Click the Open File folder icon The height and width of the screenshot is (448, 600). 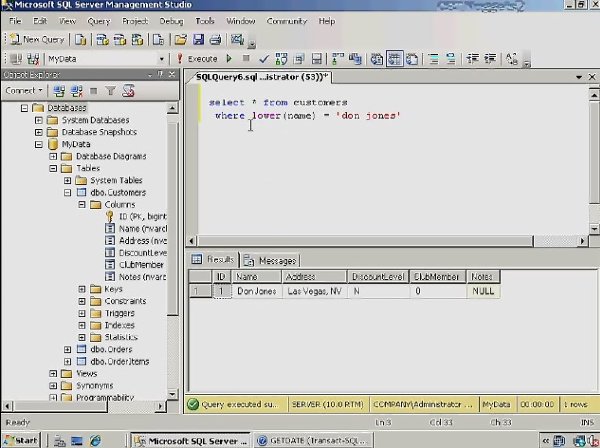pos(181,39)
